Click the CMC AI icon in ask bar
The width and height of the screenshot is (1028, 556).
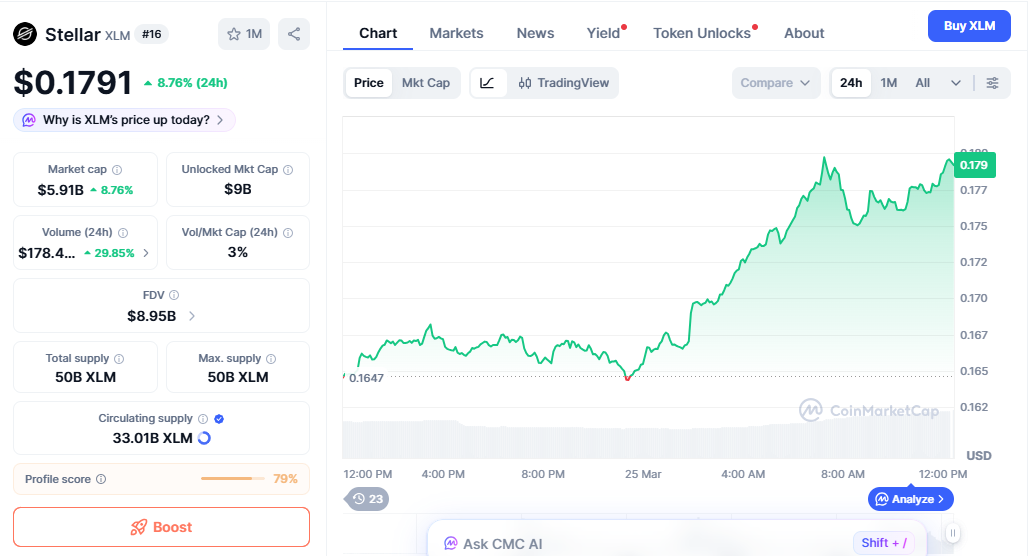point(450,544)
